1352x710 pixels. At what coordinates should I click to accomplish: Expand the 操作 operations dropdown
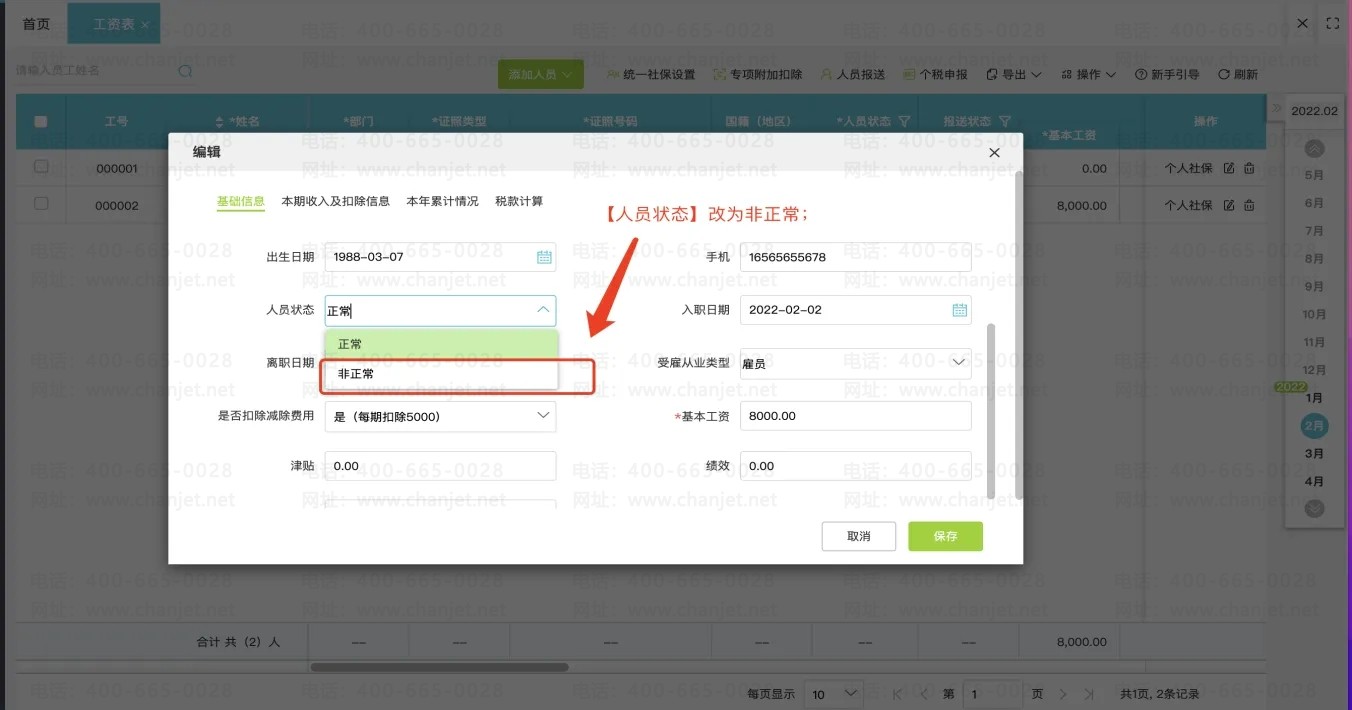click(1089, 75)
